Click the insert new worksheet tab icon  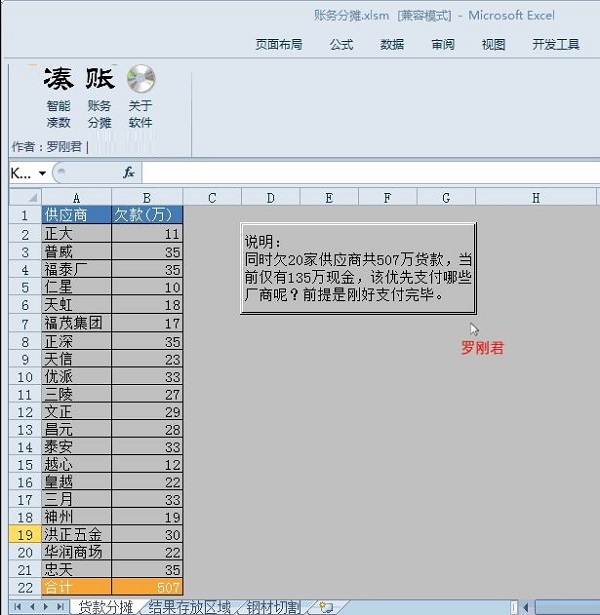tap(325, 607)
